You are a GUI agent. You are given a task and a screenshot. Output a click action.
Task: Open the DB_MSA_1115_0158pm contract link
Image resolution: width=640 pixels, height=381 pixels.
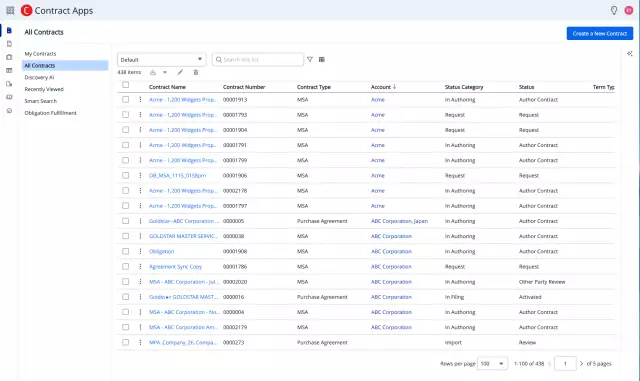[178, 176]
